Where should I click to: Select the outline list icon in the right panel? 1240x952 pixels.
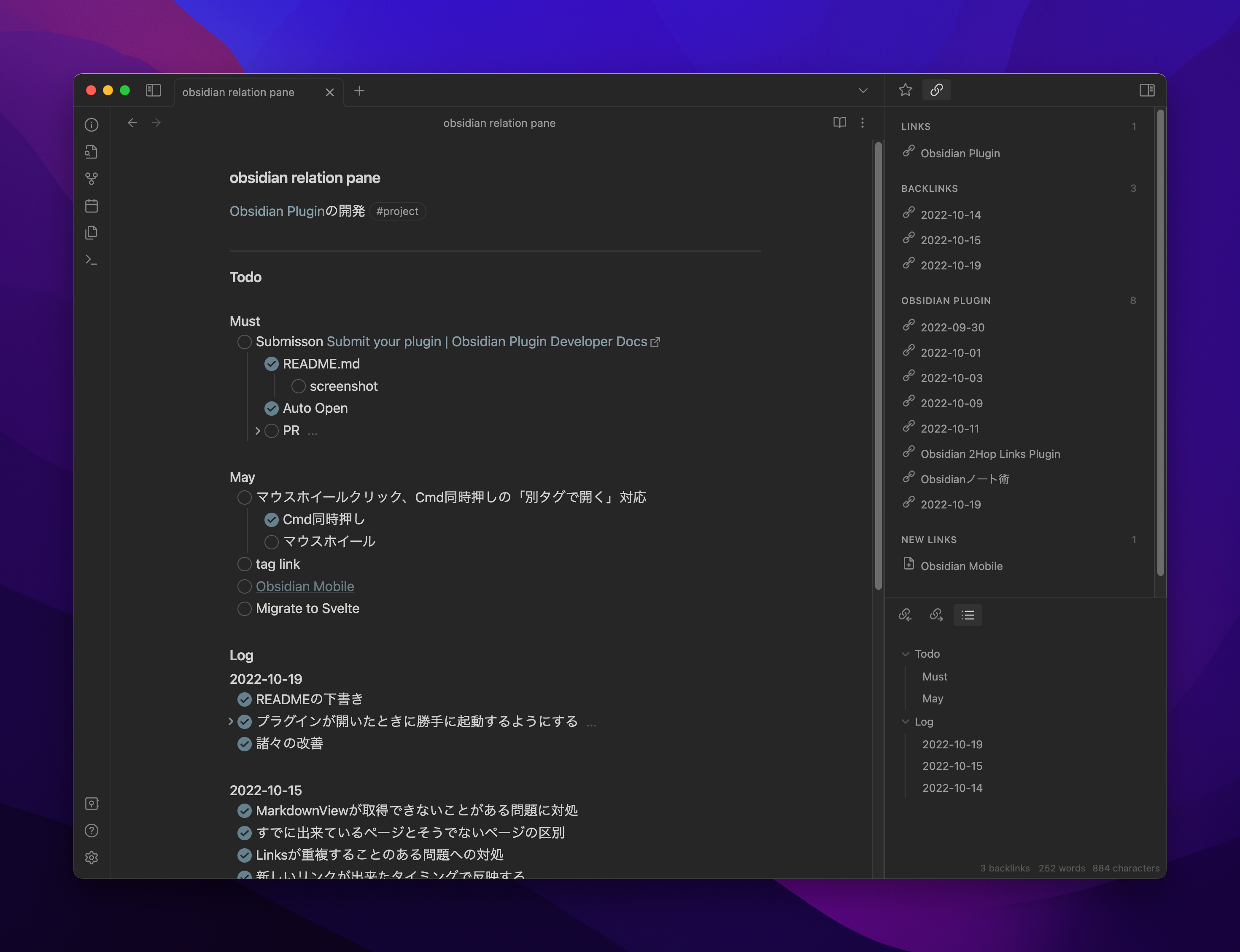pos(968,615)
